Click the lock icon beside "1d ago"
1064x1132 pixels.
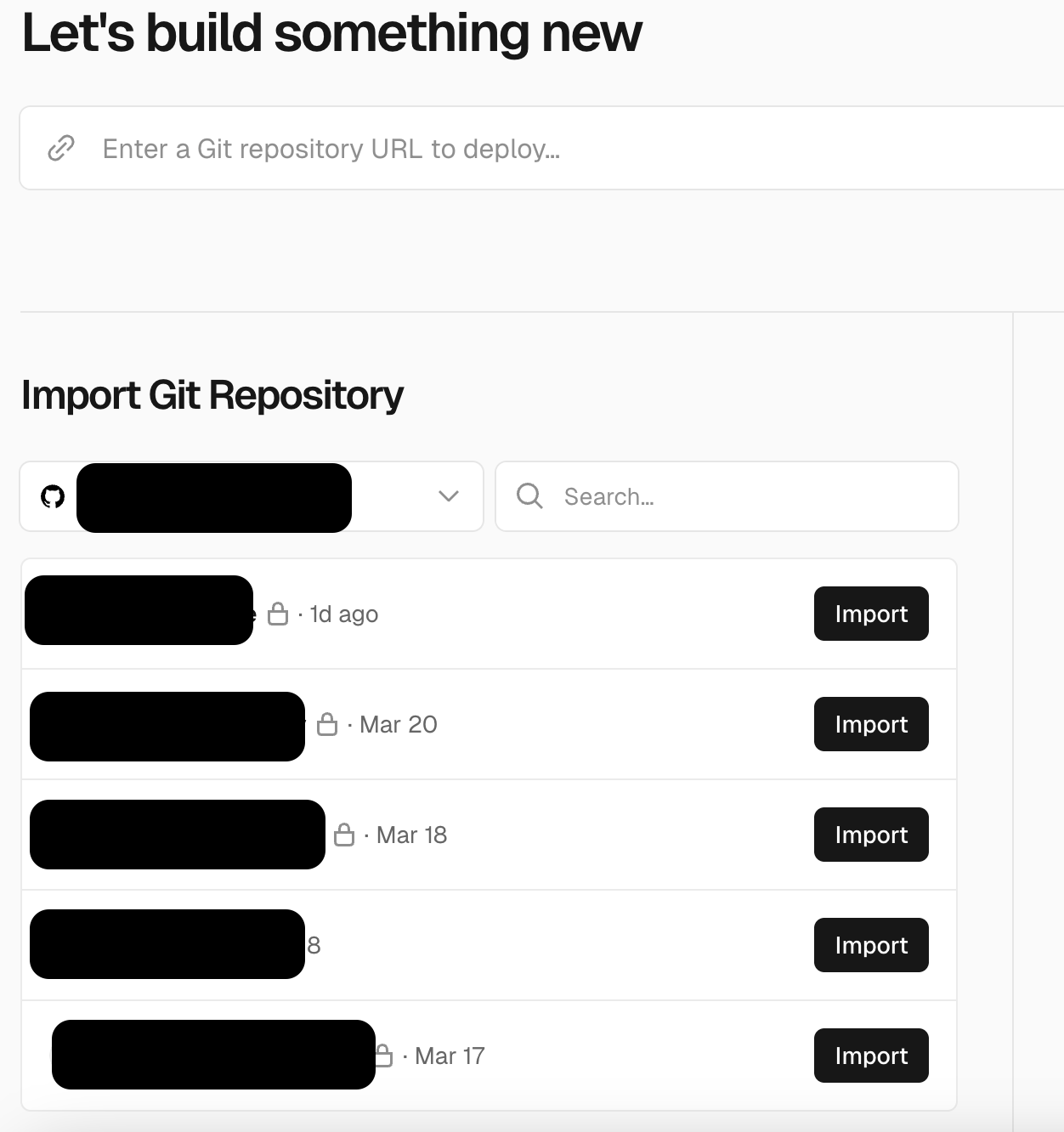point(278,614)
